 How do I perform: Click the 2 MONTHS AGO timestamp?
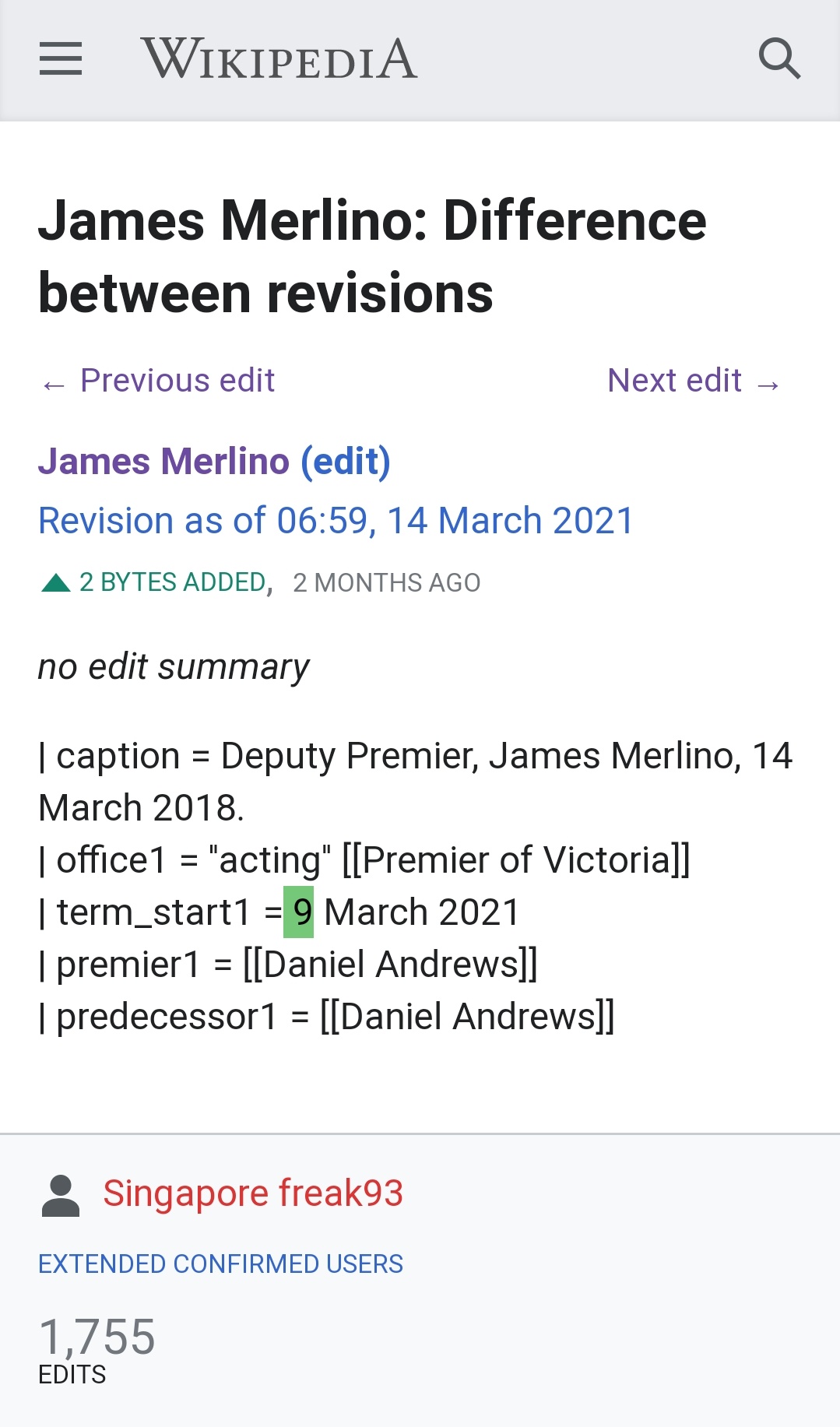pyautogui.click(x=386, y=582)
